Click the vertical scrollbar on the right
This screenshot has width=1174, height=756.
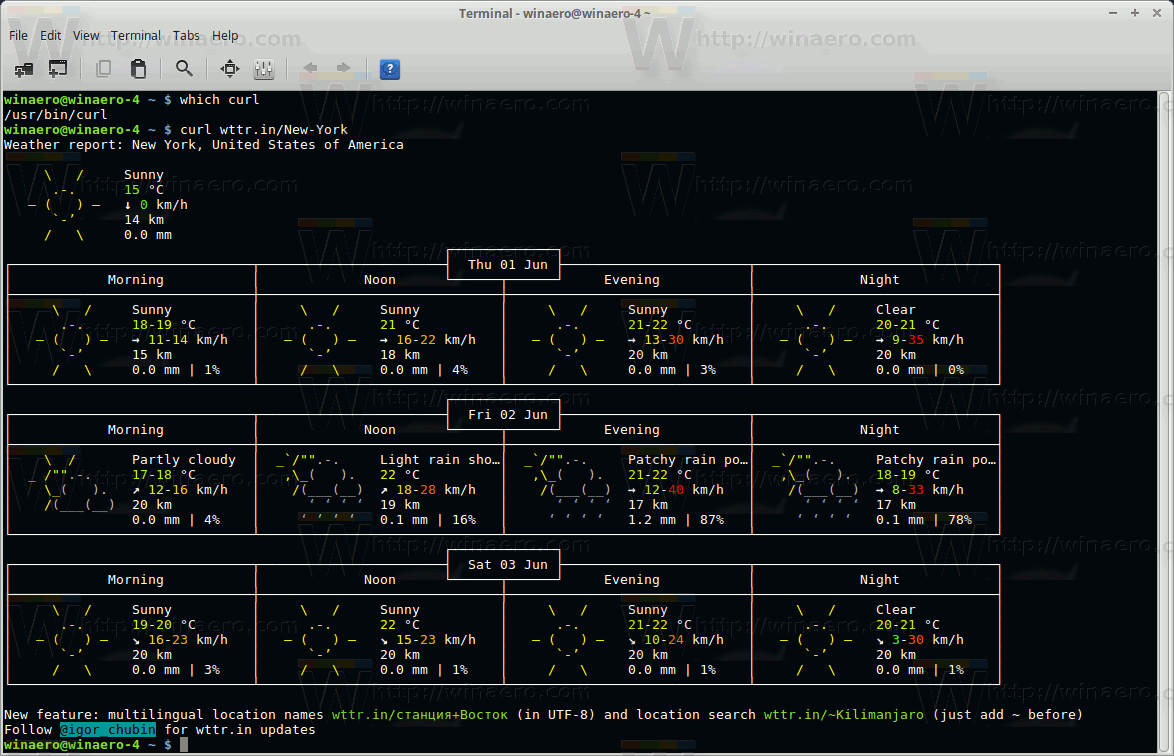[1166, 400]
